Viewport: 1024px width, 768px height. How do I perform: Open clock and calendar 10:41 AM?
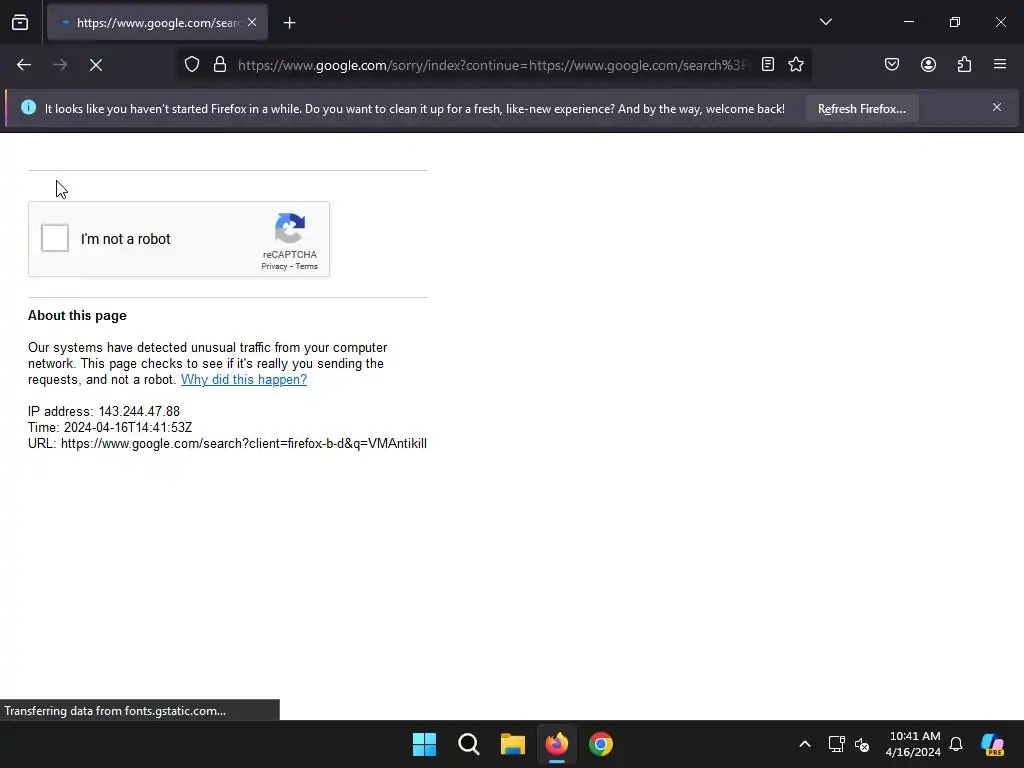914,744
